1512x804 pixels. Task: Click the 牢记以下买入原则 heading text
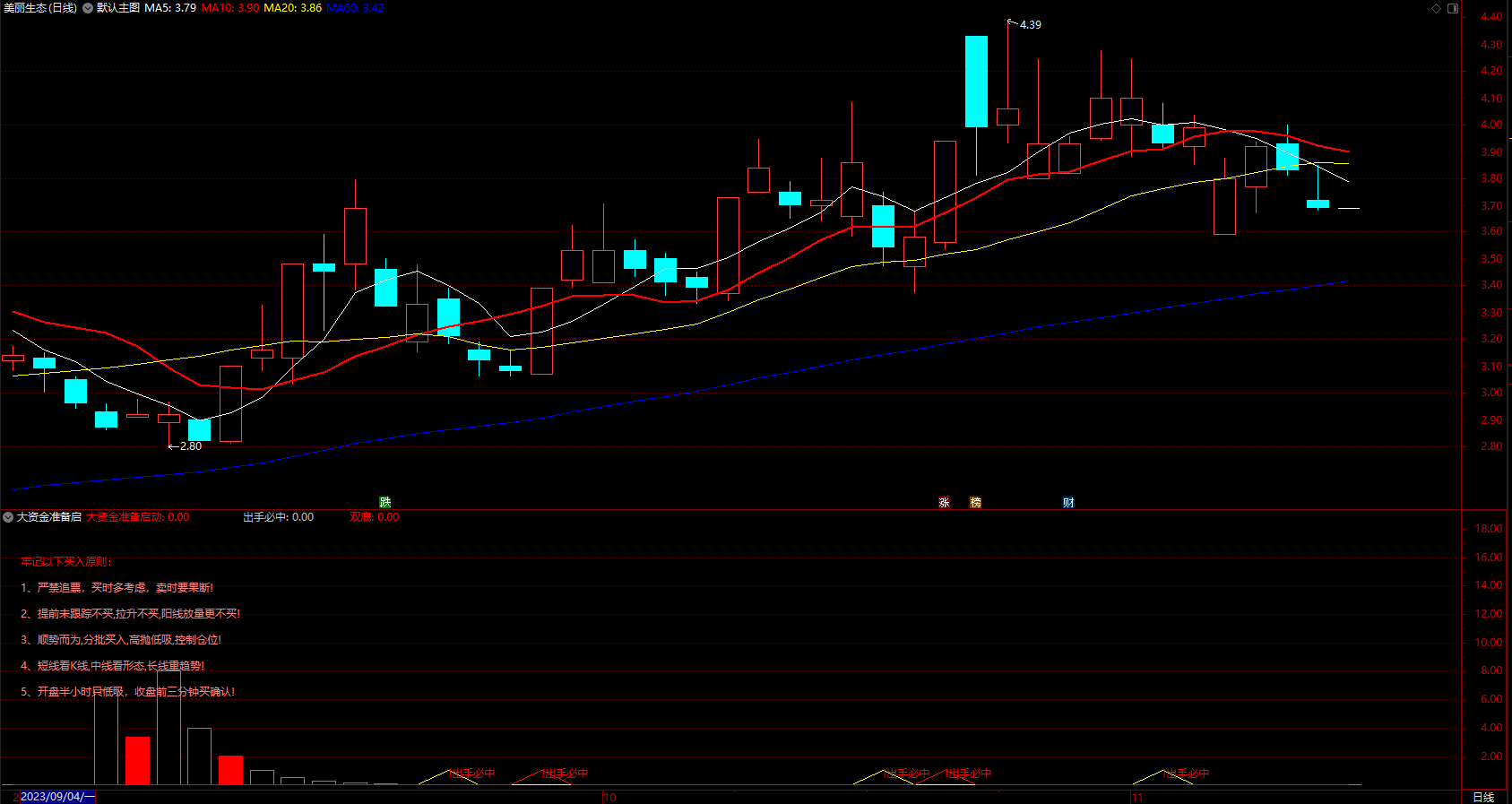point(66,562)
